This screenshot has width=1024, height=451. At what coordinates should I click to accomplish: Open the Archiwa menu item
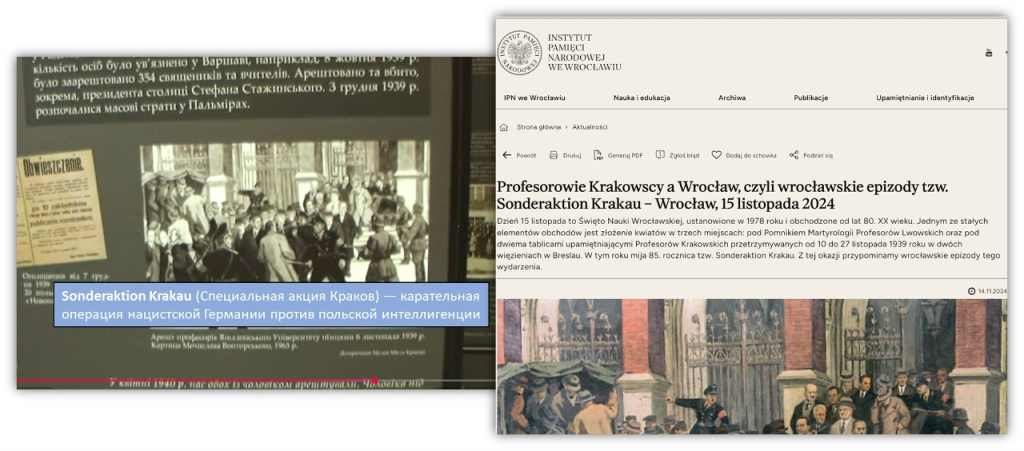(x=731, y=98)
